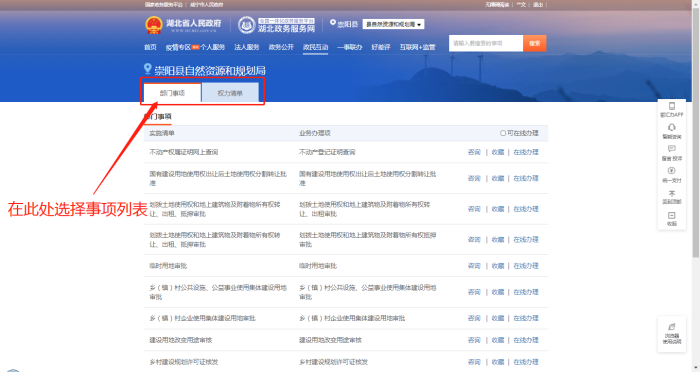Go to 首页 in navigation bar

(150, 47)
